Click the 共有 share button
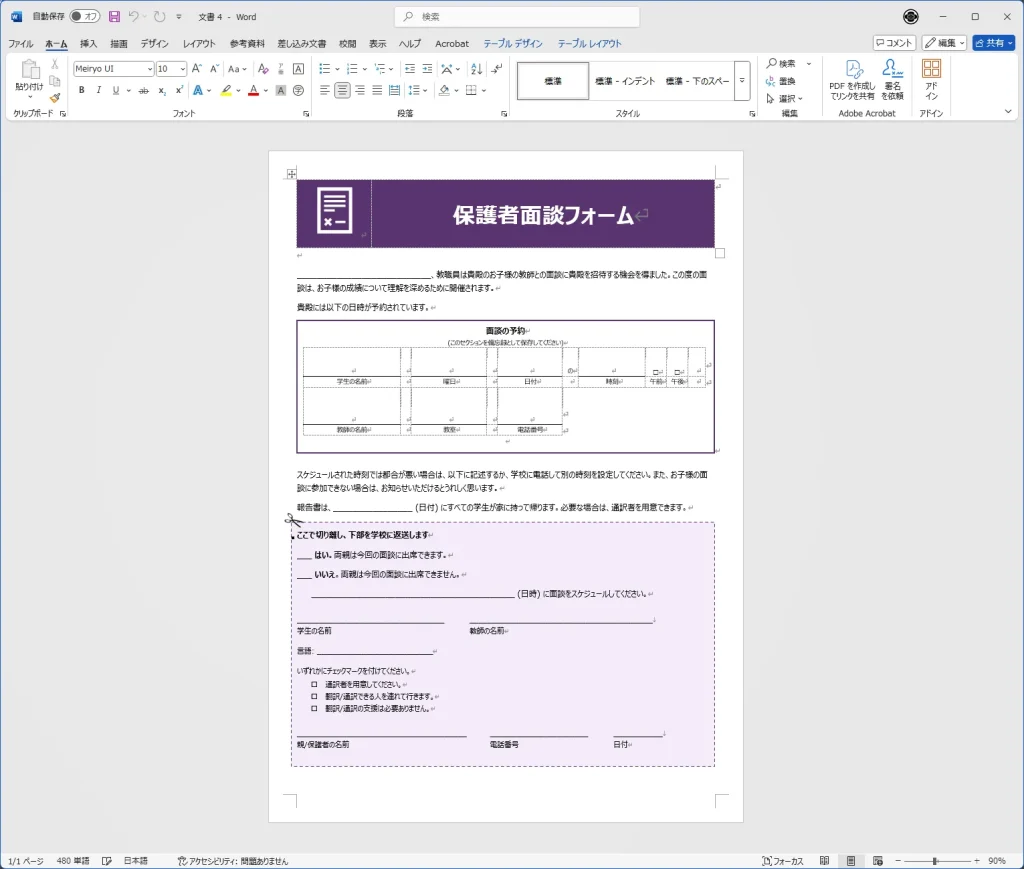Viewport: 1024px width, 869px height. click(x=992, y=43)
